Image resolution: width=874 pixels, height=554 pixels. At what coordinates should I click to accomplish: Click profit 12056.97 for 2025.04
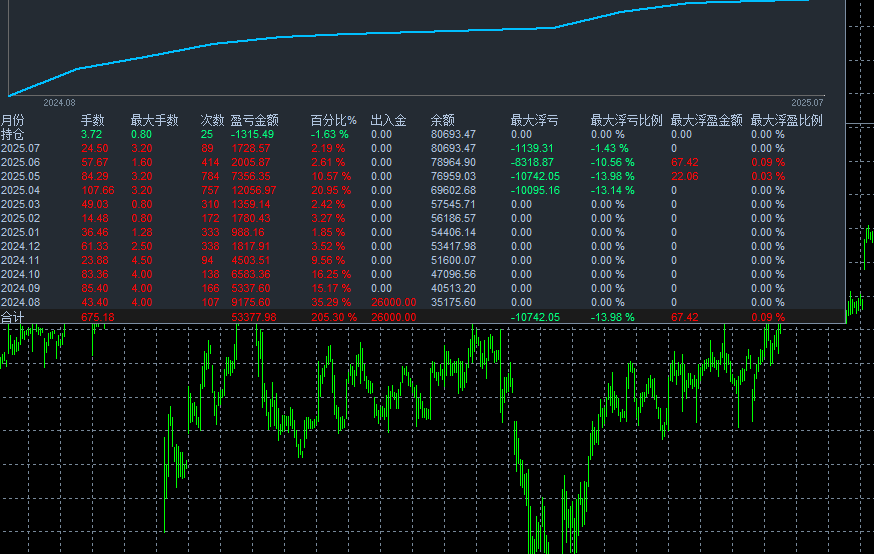(x=254, y=191)
